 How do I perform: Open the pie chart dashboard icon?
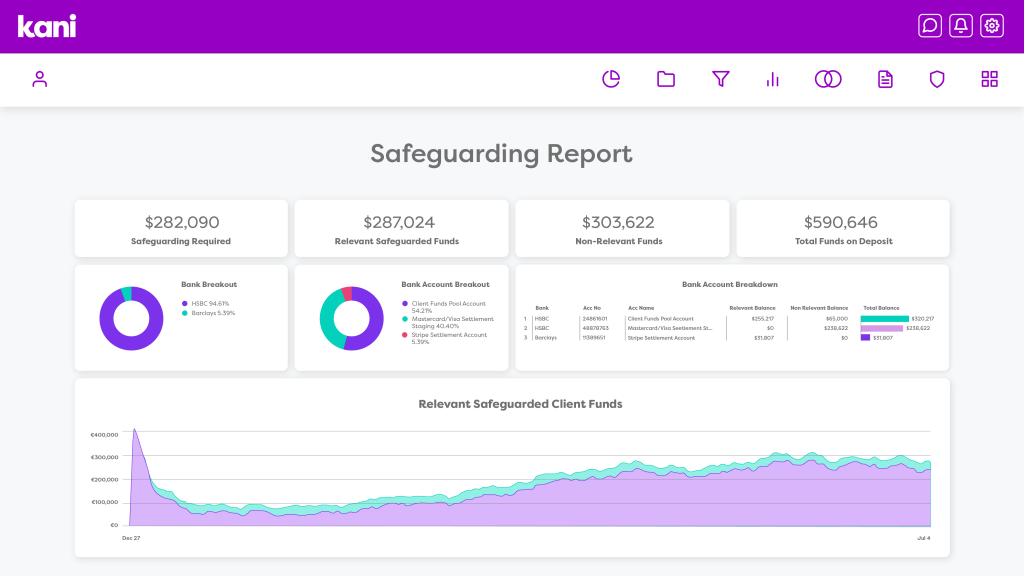[x=611, y=79]
